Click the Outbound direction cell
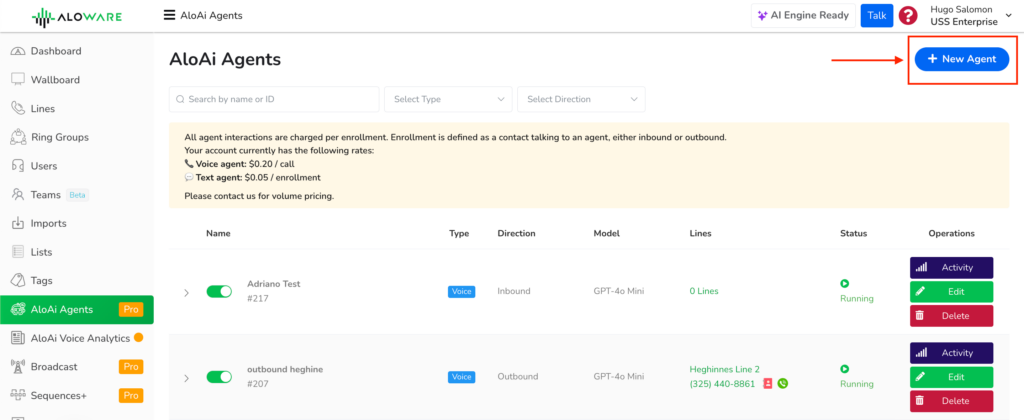Image resolution: width=1024 pixels, height=420 pixels. (518, 377)
